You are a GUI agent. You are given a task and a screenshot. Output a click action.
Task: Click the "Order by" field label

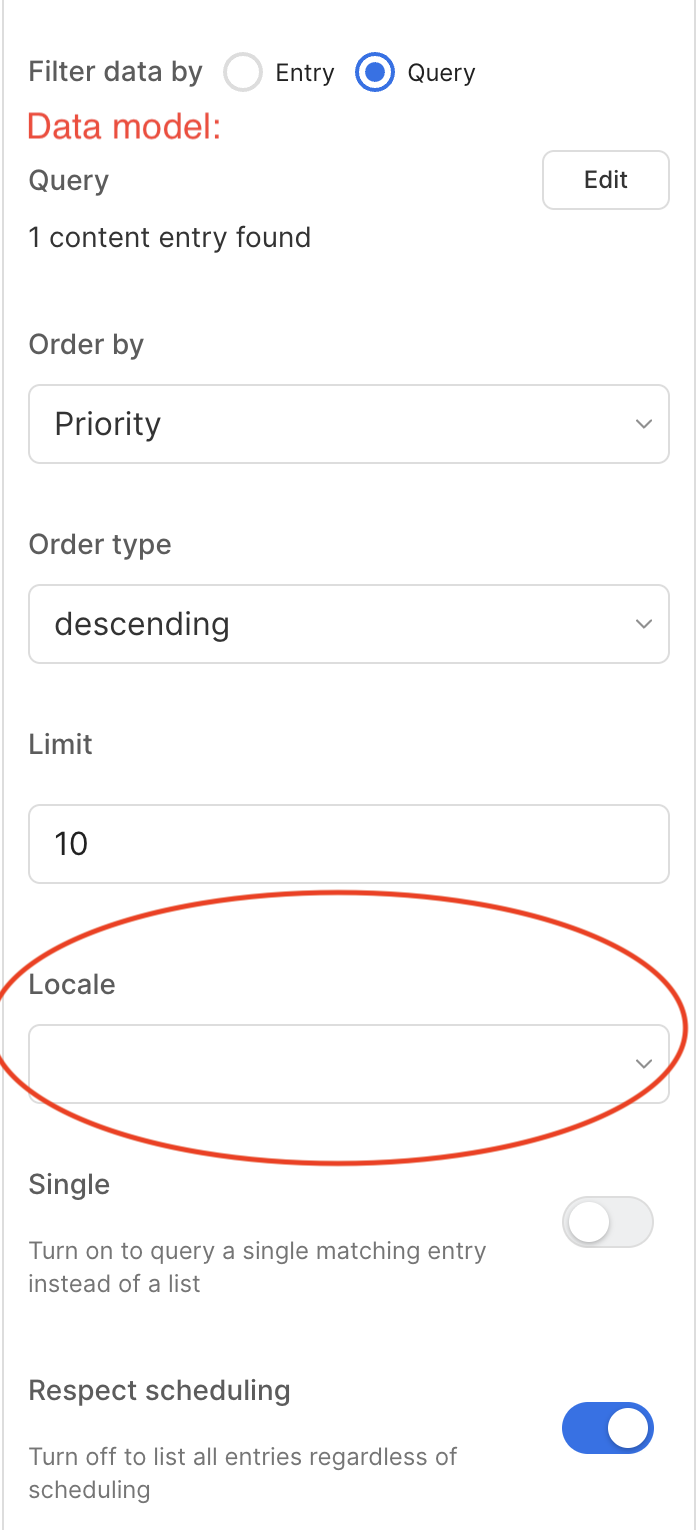(x=86, y=345)
